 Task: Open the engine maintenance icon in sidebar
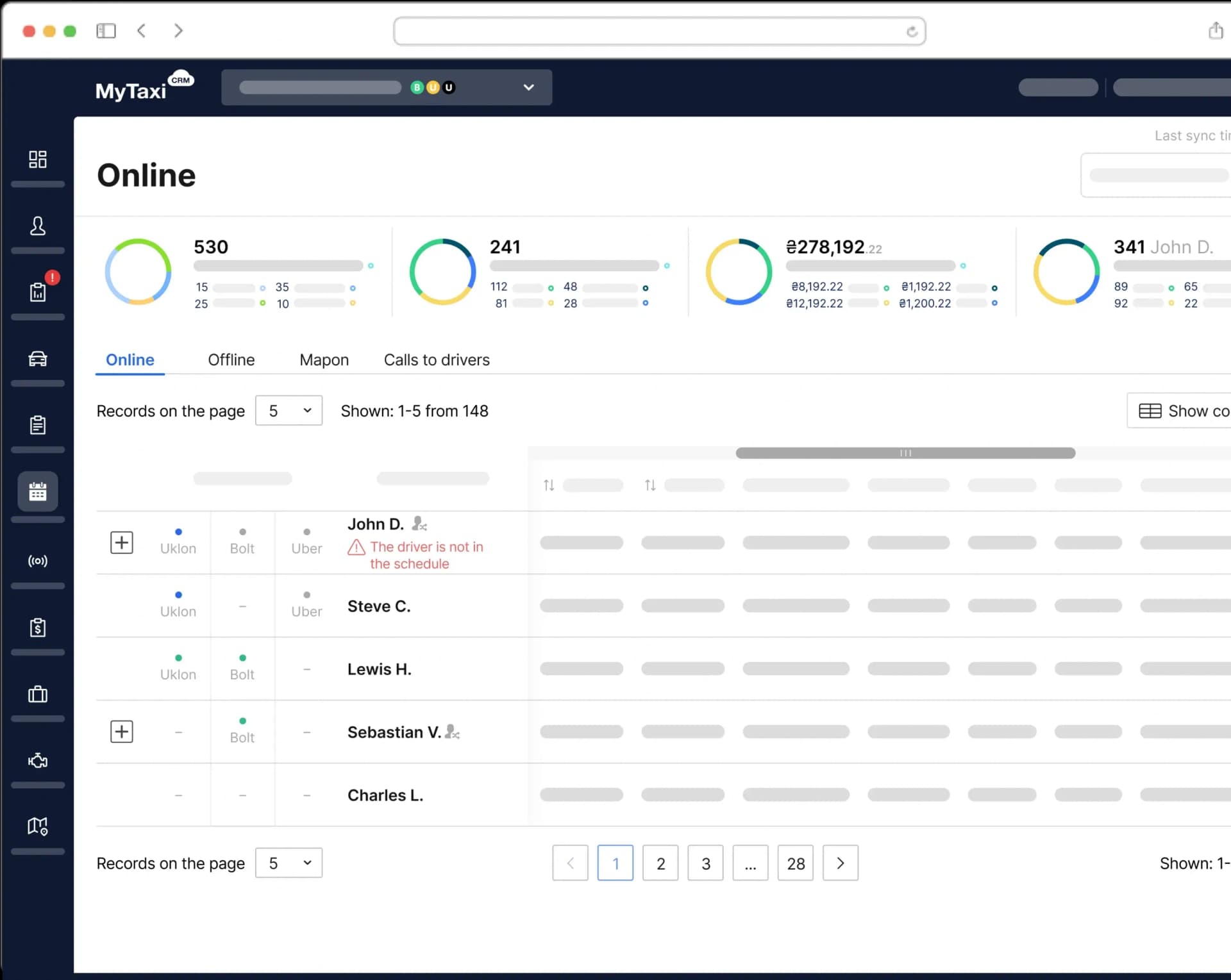[x=38, y=761]
